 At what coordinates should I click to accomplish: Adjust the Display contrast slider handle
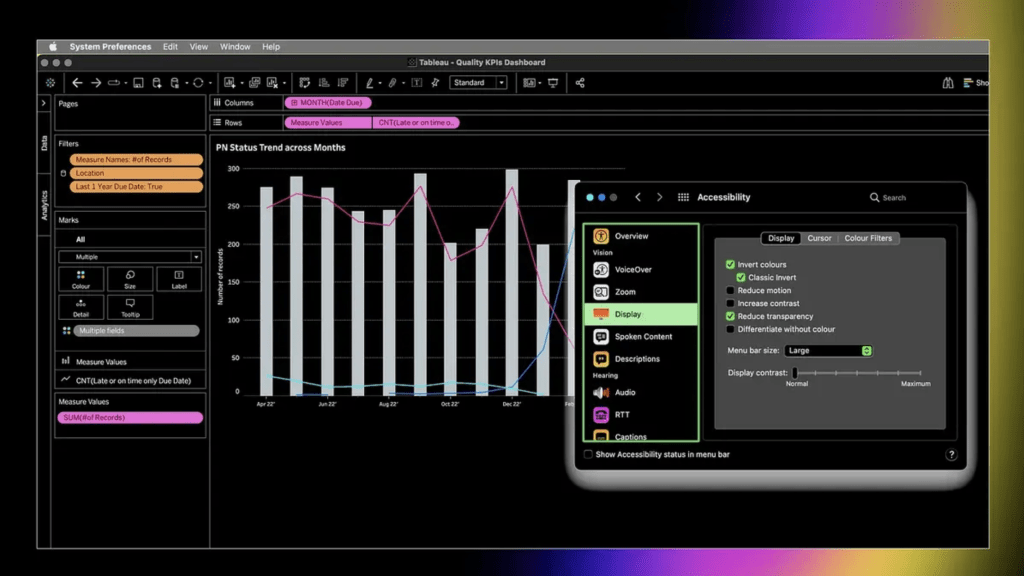click(x=795, y=373)
